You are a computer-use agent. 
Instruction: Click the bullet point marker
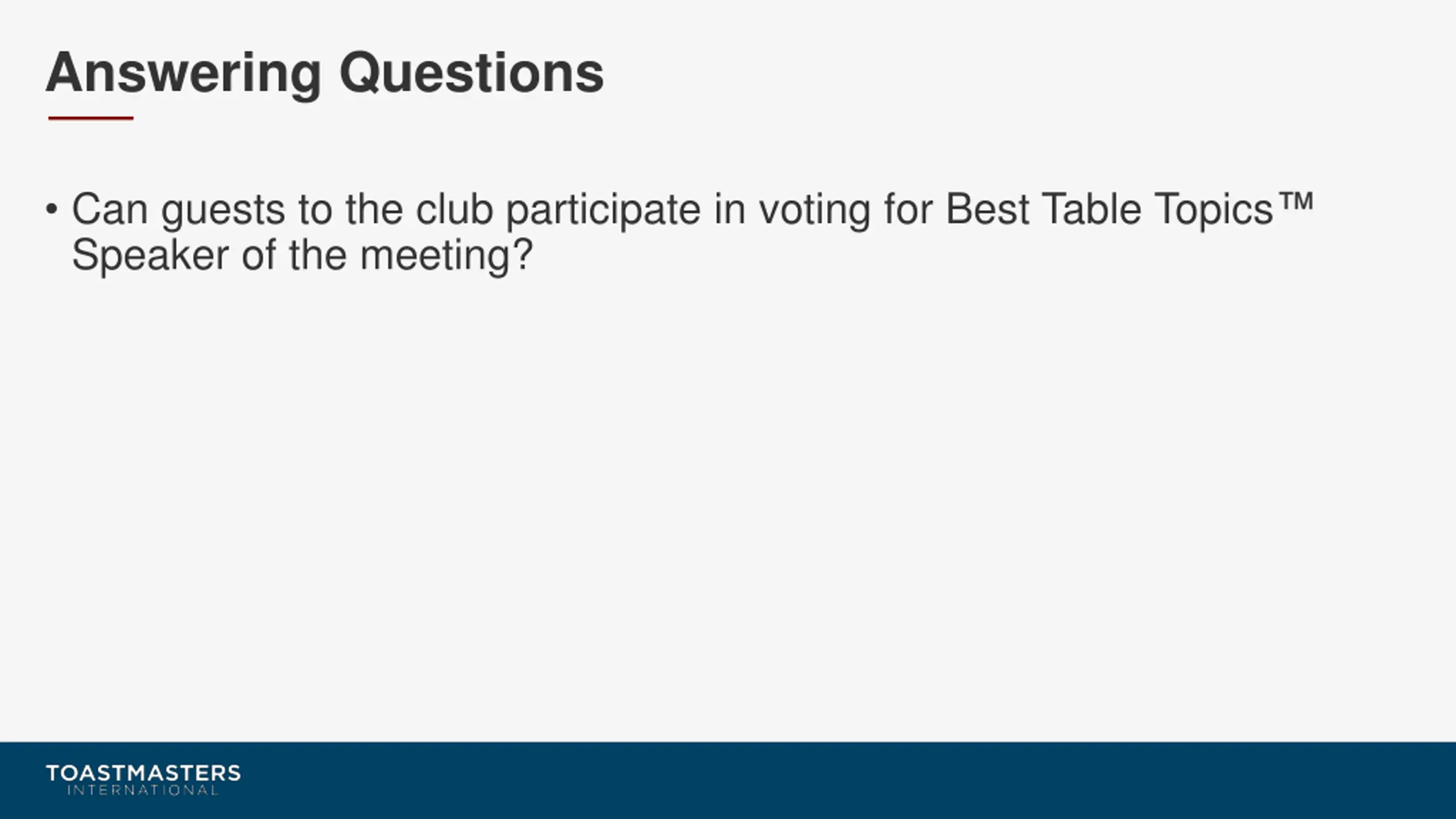click(x=52, y=209)
